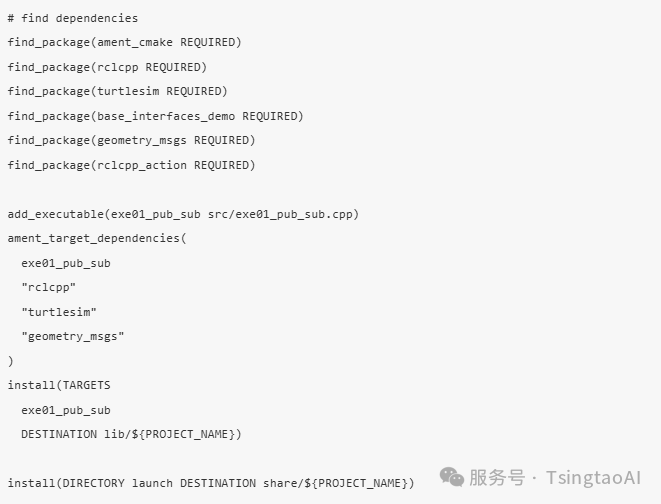Click the find_package(rclcpp_action REQUIRED) line

click(x=131, y=165)
